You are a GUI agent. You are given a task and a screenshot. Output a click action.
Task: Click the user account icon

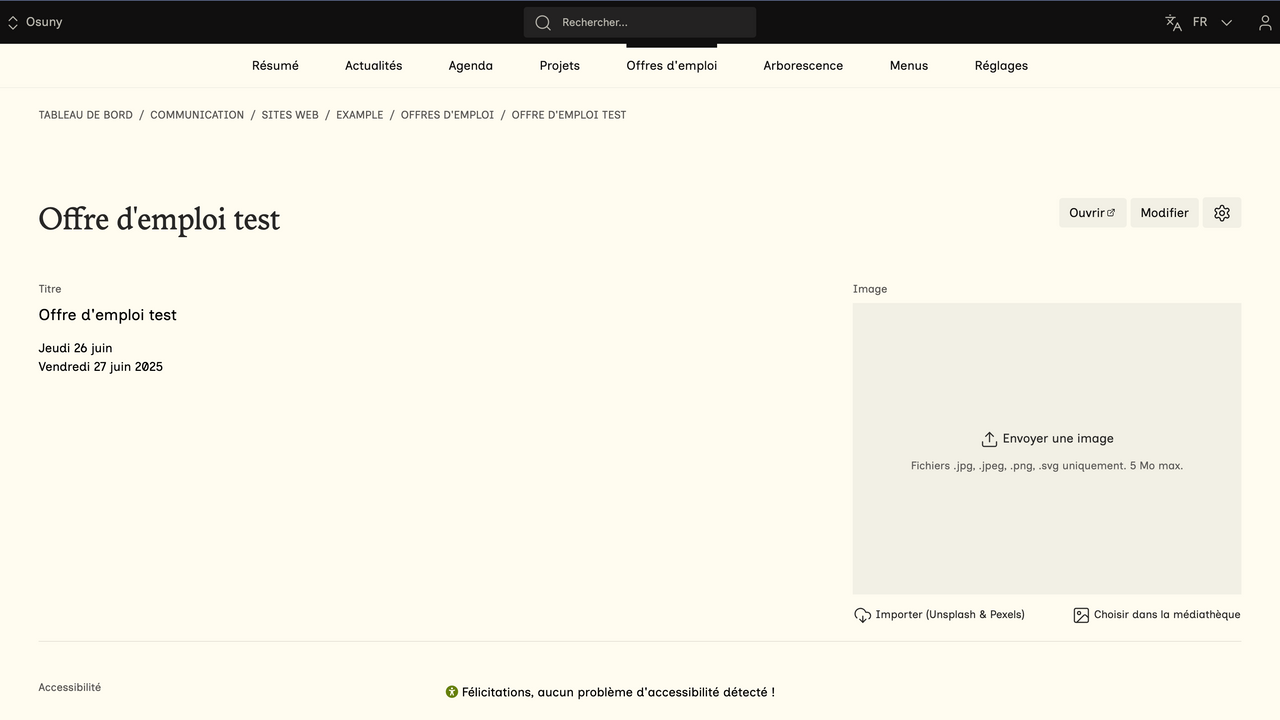tap(1265, 22)
